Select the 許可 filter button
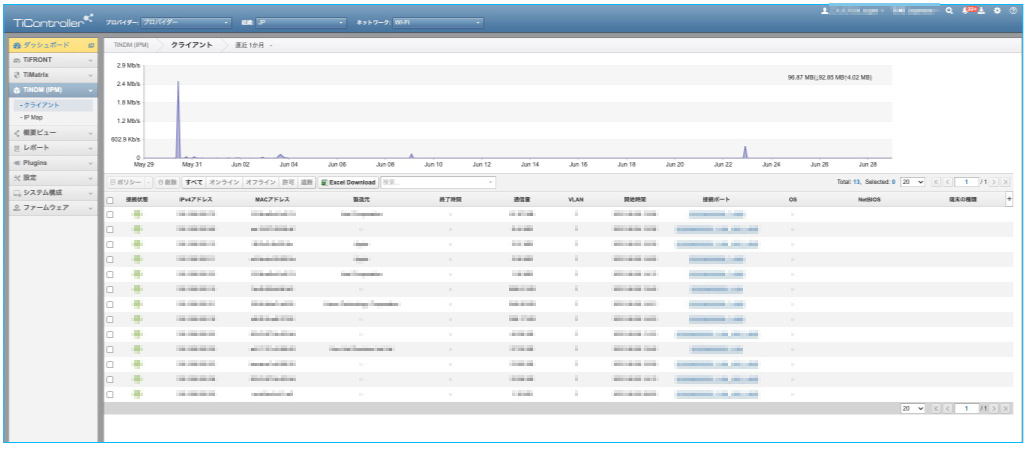The width and height of the screenshot is (1028, 451). point(288,182)
